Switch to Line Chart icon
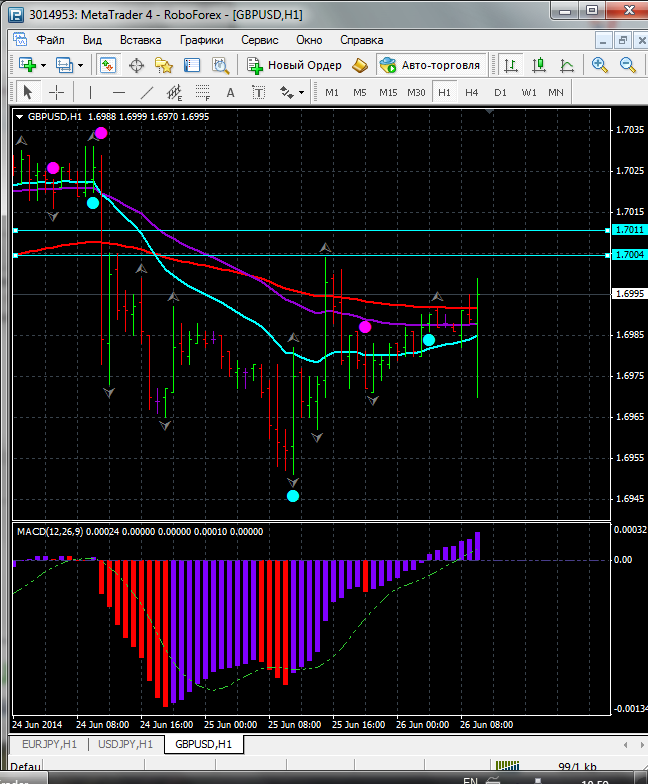The width and height of the screenshot is (660, 784). tap(566, 65)
